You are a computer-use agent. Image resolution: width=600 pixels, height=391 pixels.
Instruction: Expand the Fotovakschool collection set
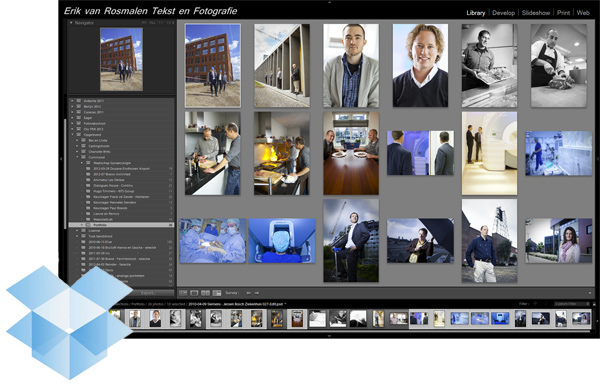[72, 124]
